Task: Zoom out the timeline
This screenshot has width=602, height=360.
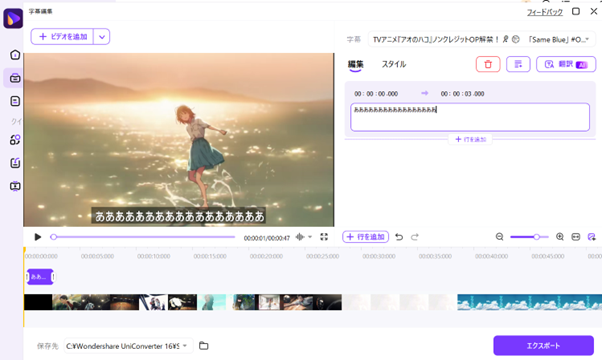Action: click(x=499, y=237)
